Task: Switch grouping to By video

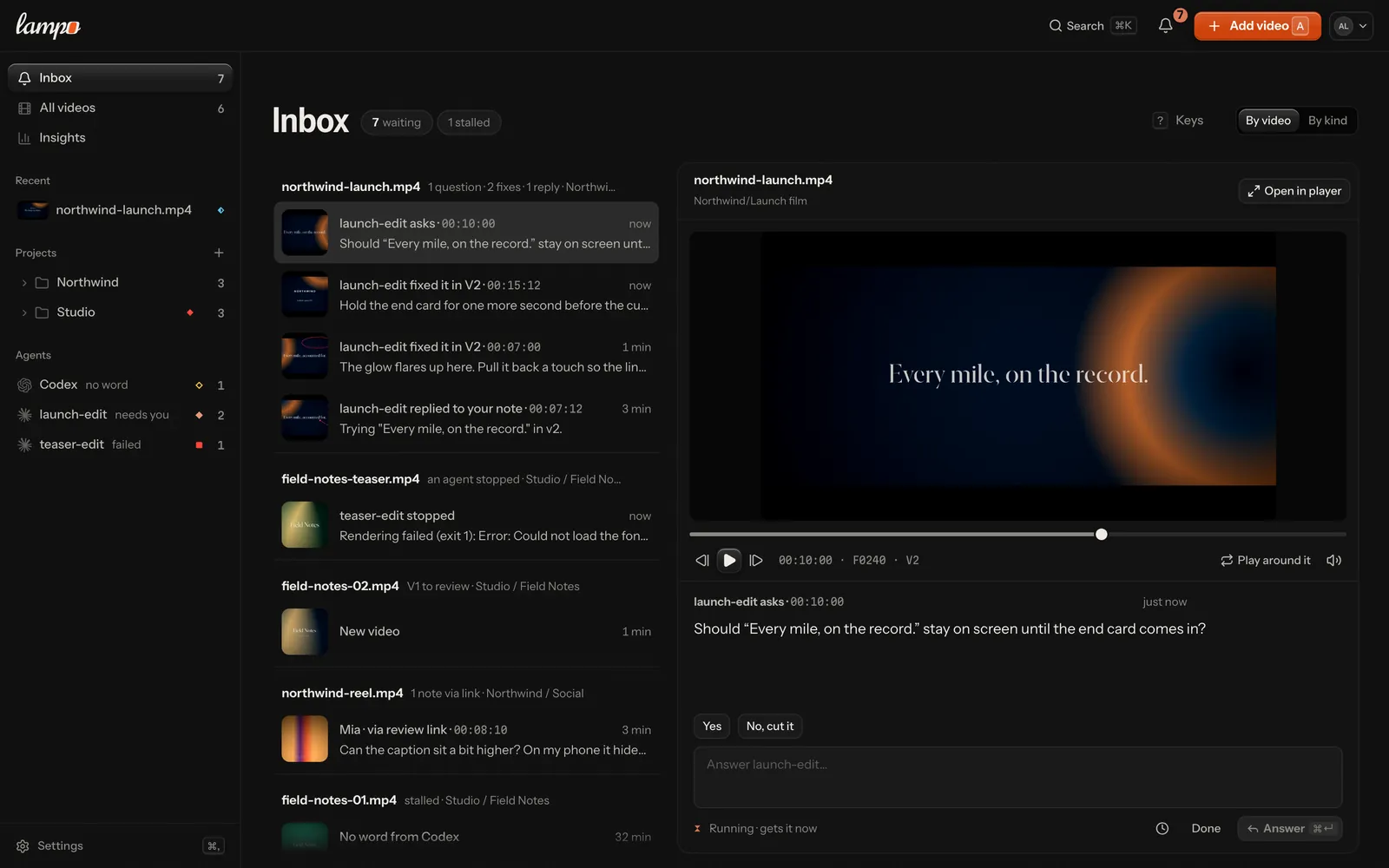Action: pyautogui.click(x=1267, y=121)
